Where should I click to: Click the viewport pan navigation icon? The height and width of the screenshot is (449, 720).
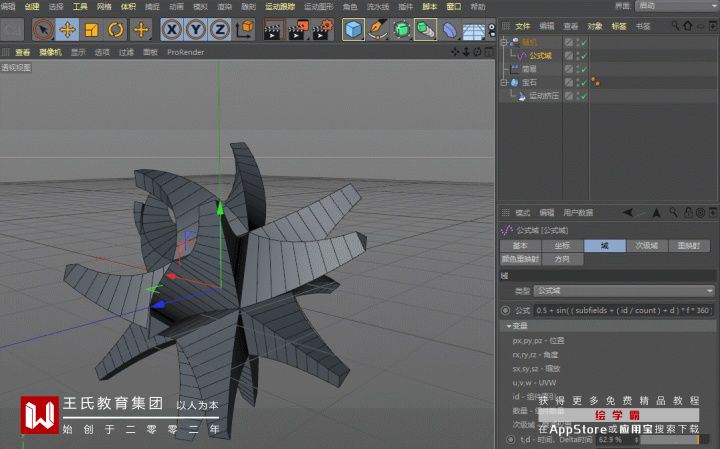point(455,52)
